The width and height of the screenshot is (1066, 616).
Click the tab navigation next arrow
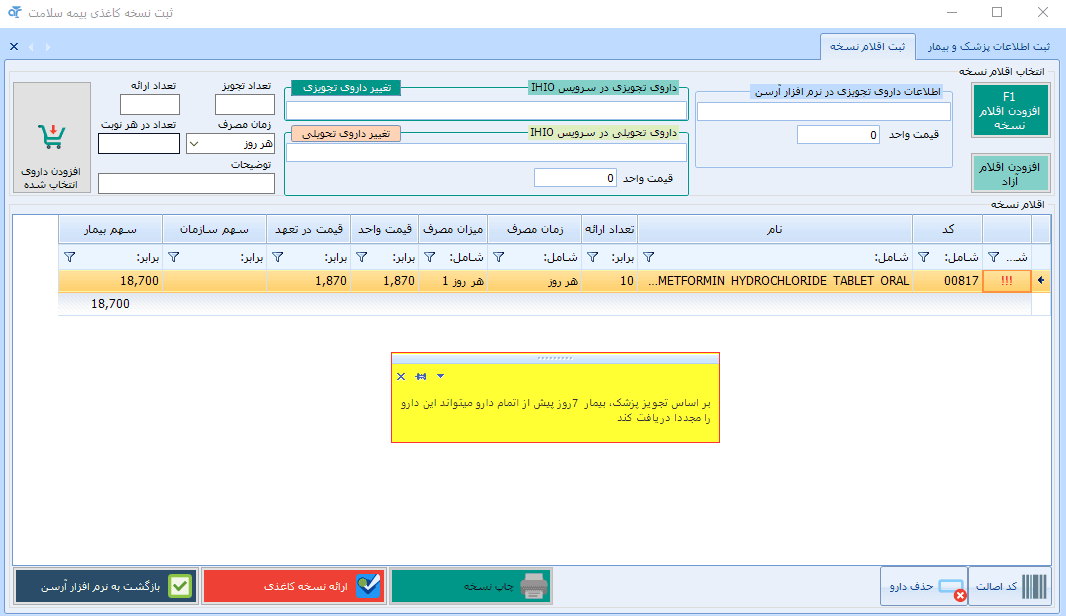(48, 47)
